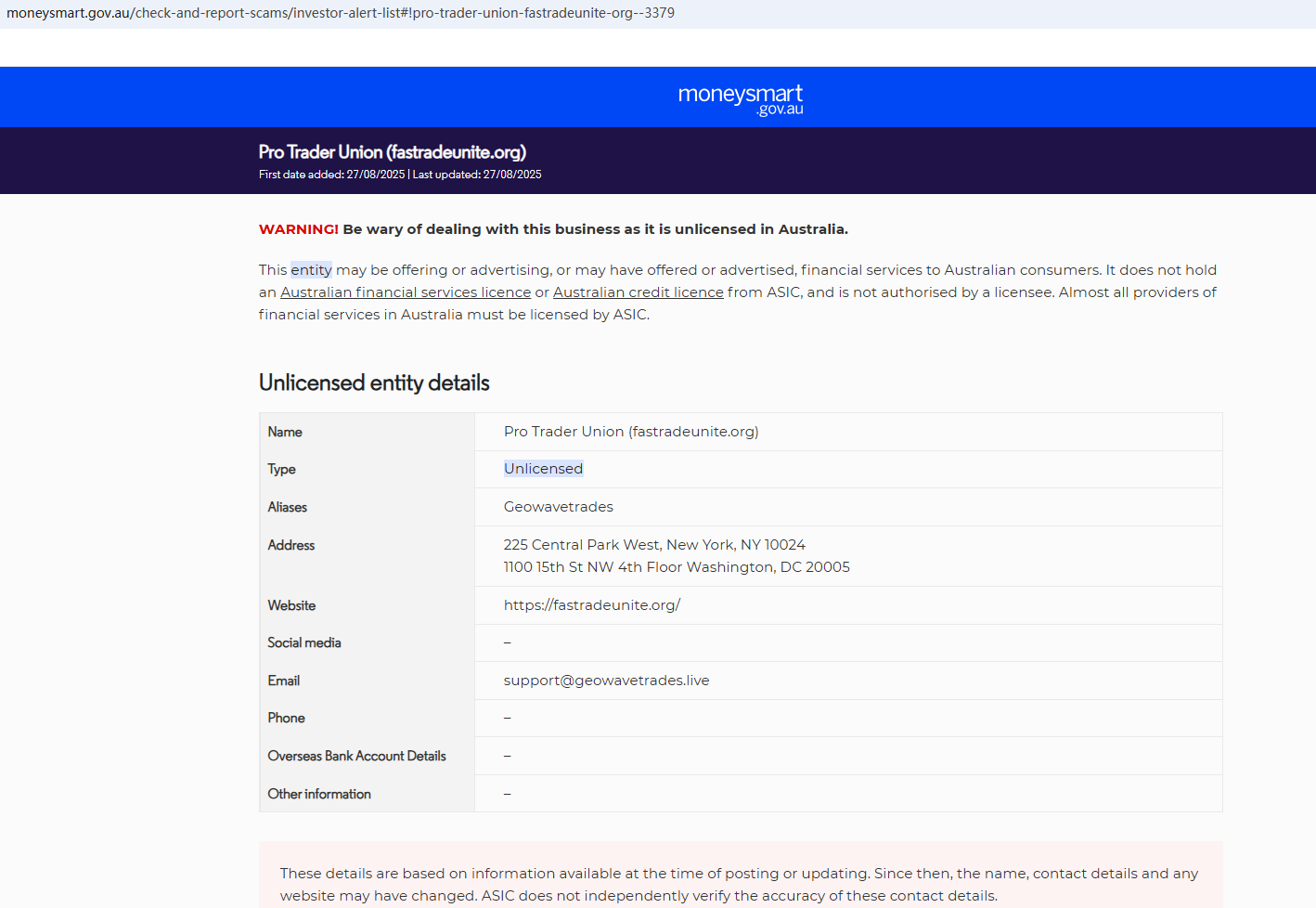Screen dimensions: 1316x908
Task: Select the Other information row label
Action: (319, 794)
